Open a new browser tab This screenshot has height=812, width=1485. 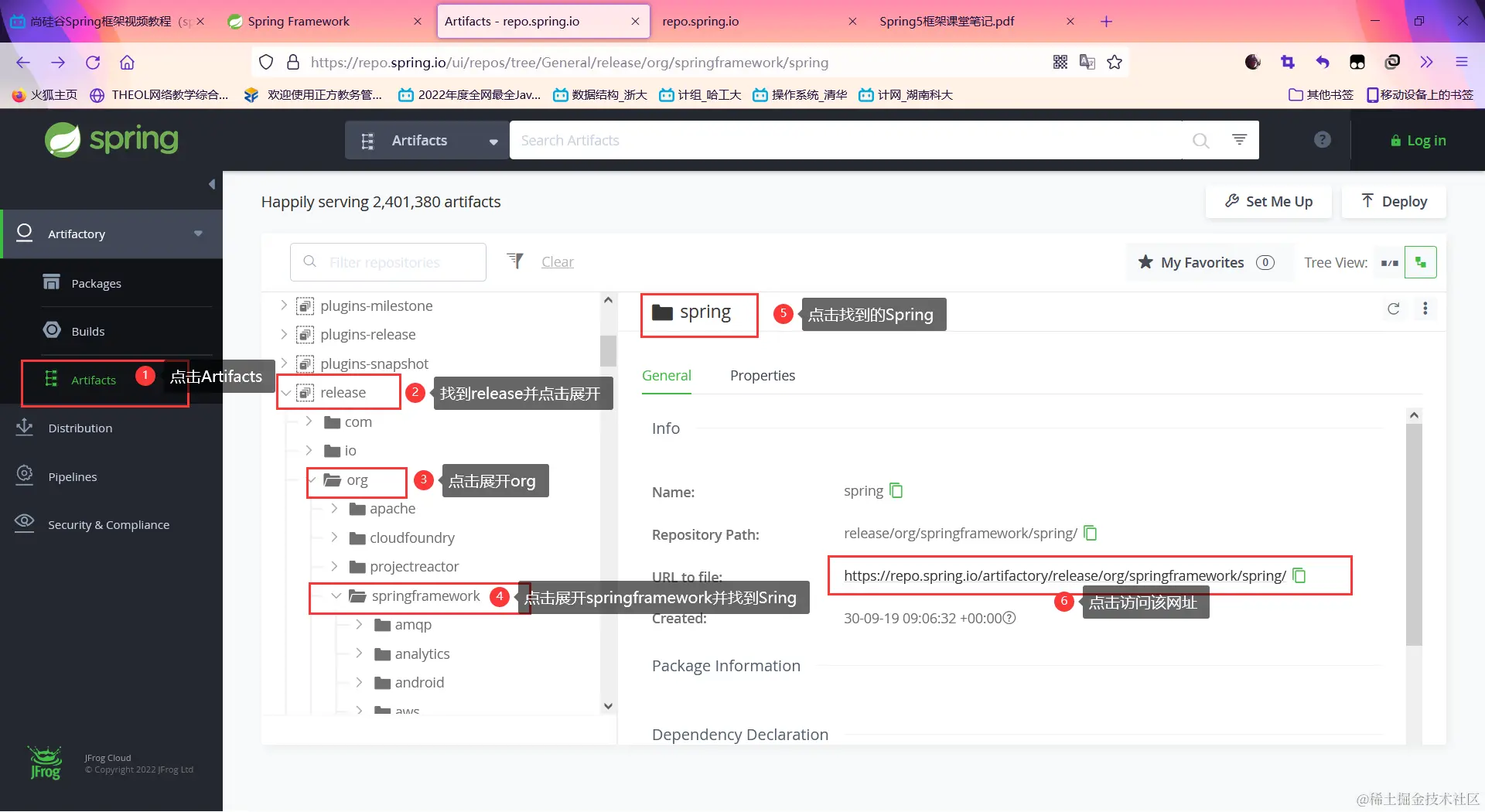[1106, 22]
